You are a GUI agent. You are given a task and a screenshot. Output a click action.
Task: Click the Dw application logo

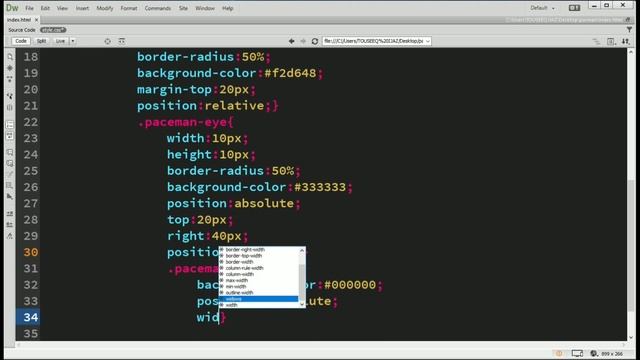click(12, 8)
